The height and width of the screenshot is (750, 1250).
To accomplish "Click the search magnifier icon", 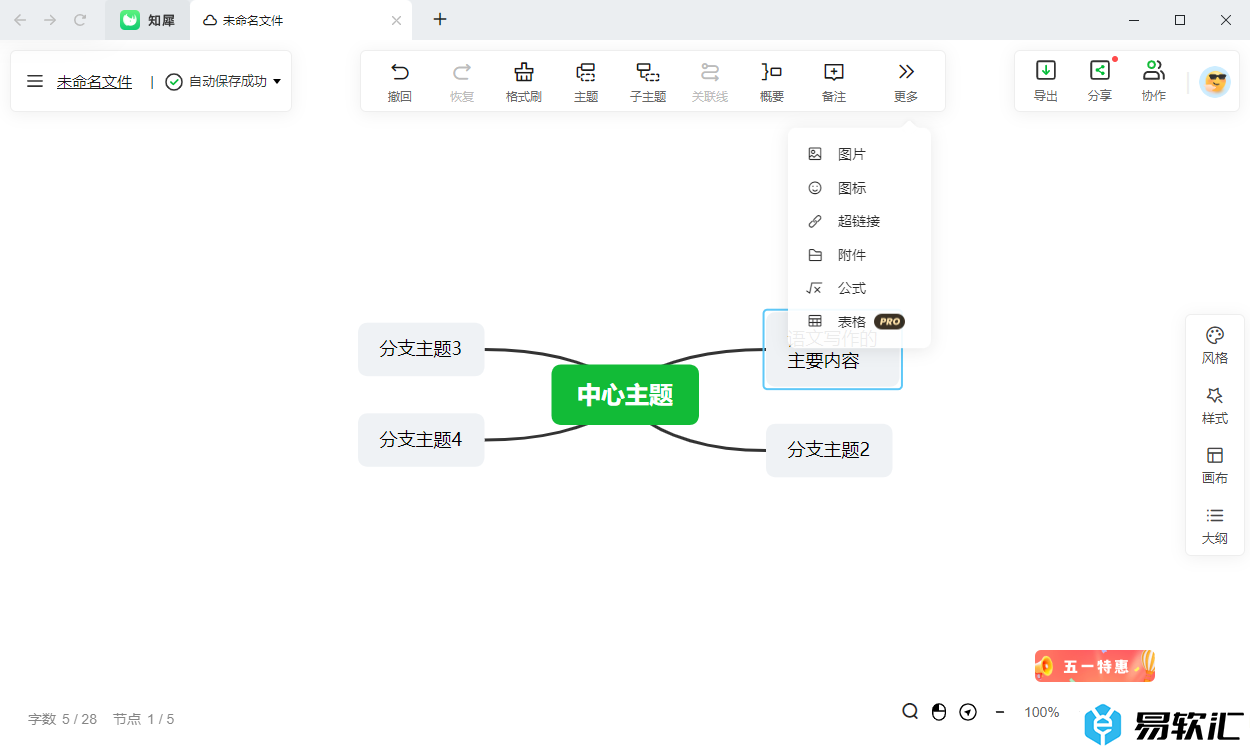I will point(910,712).
